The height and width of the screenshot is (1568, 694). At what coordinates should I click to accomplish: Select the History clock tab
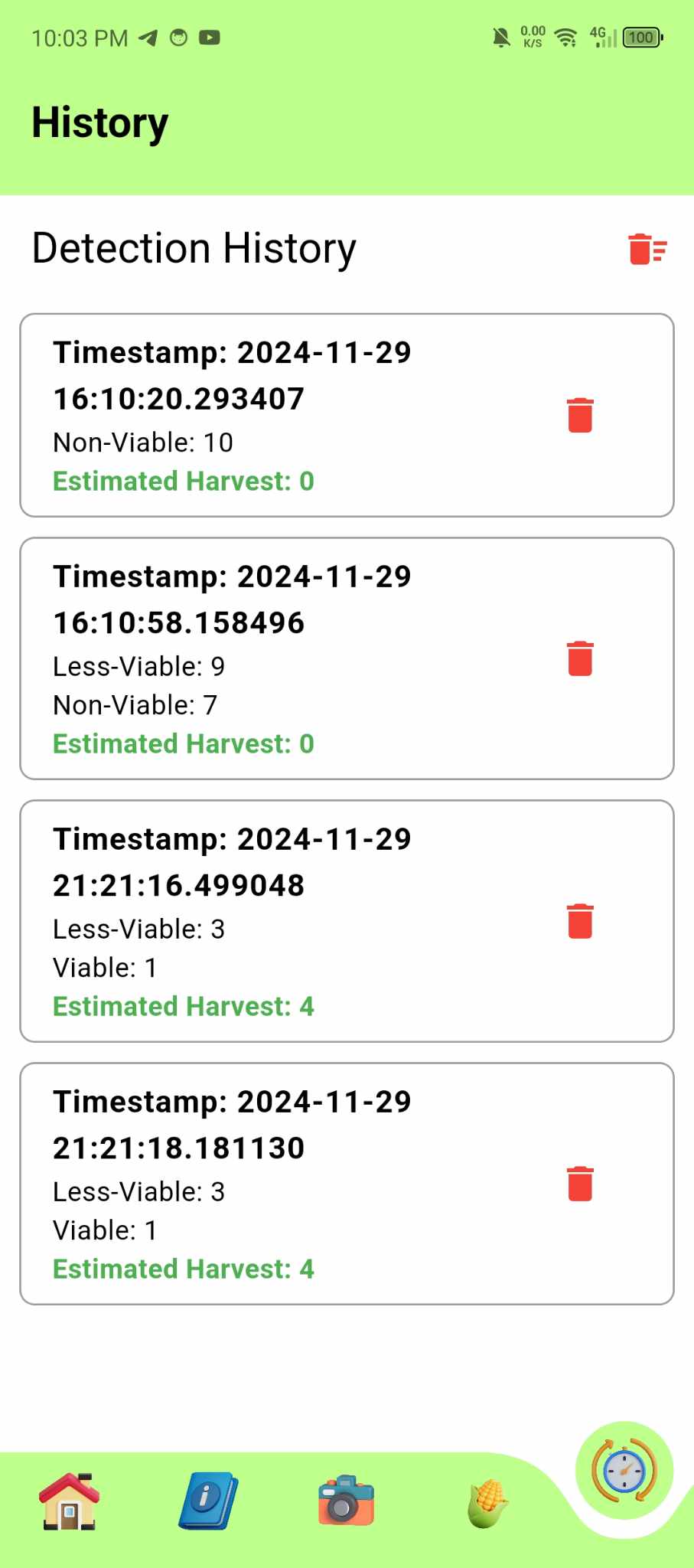click(x=624, y=1471)
